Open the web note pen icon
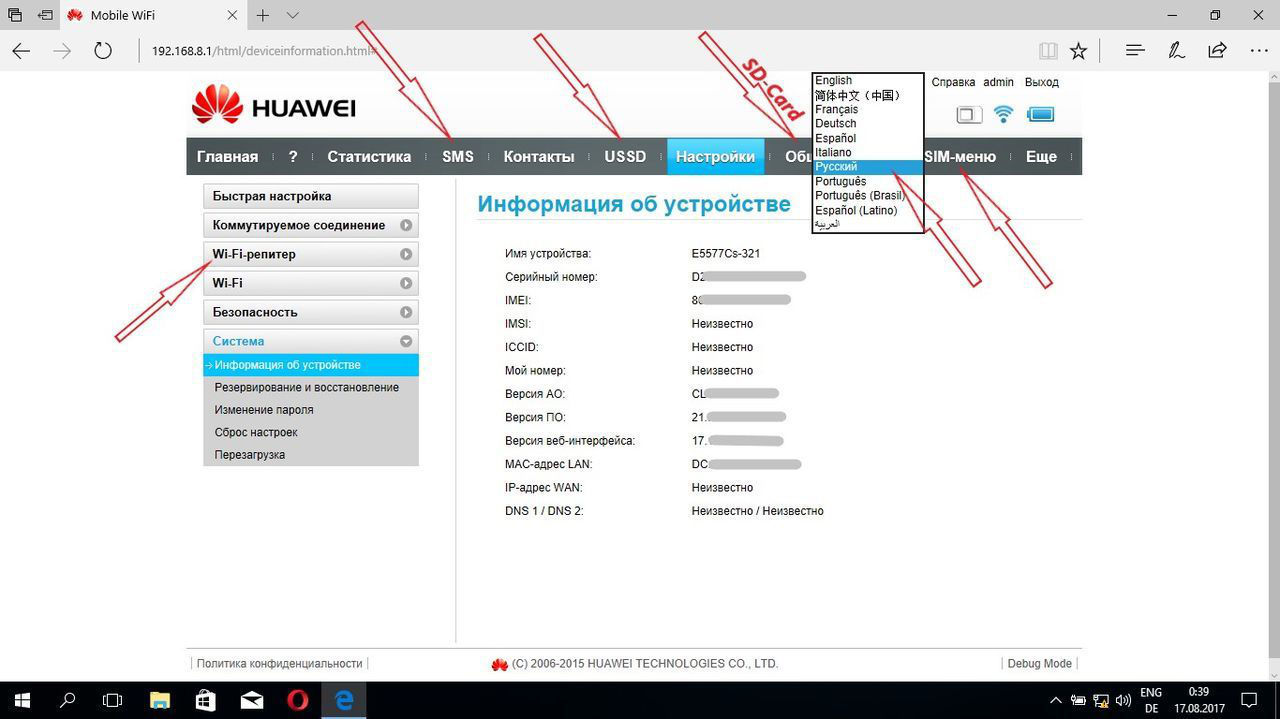Screen dimensions: 1280x719 pos(1176,50)
